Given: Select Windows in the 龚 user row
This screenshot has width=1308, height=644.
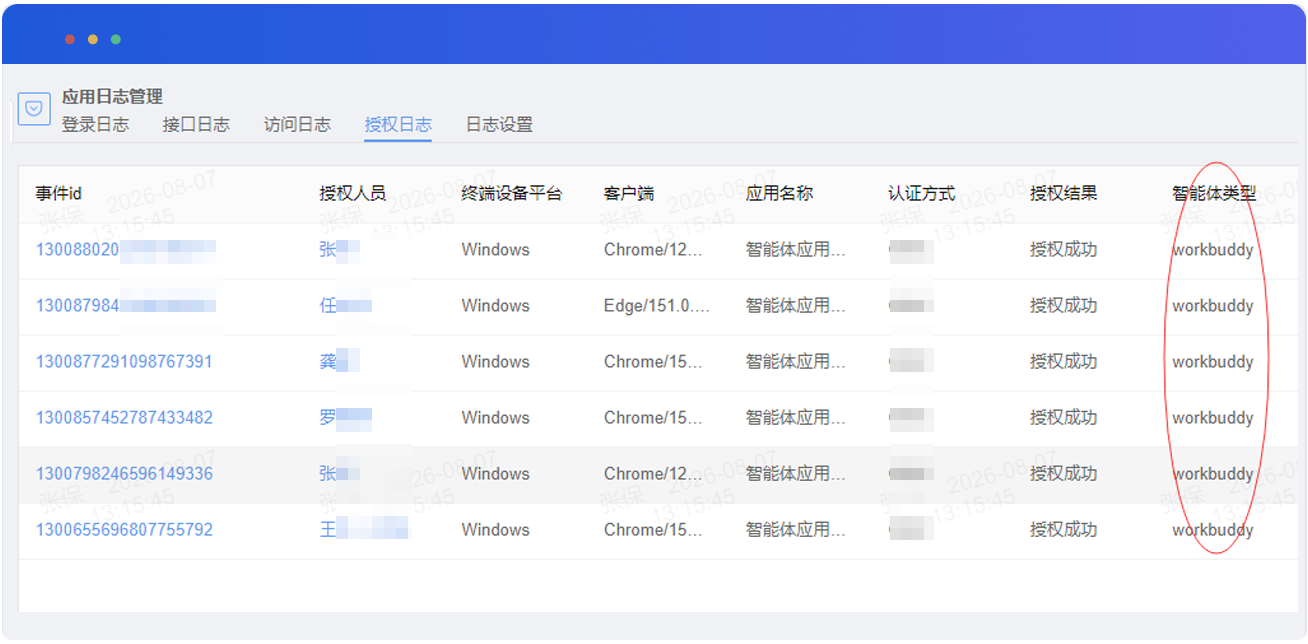Looking at the screenshot, I should pyautogui.click(x=495, y=362).
